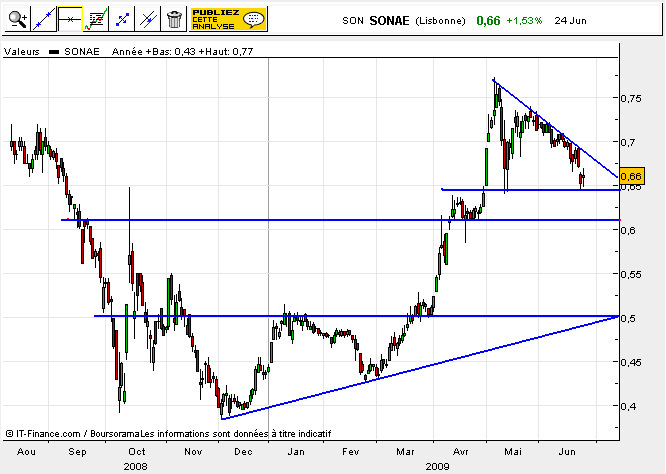Screen dimensions: 666x474
Task: Click the Jun month label
Action: [x=567, y=451]
